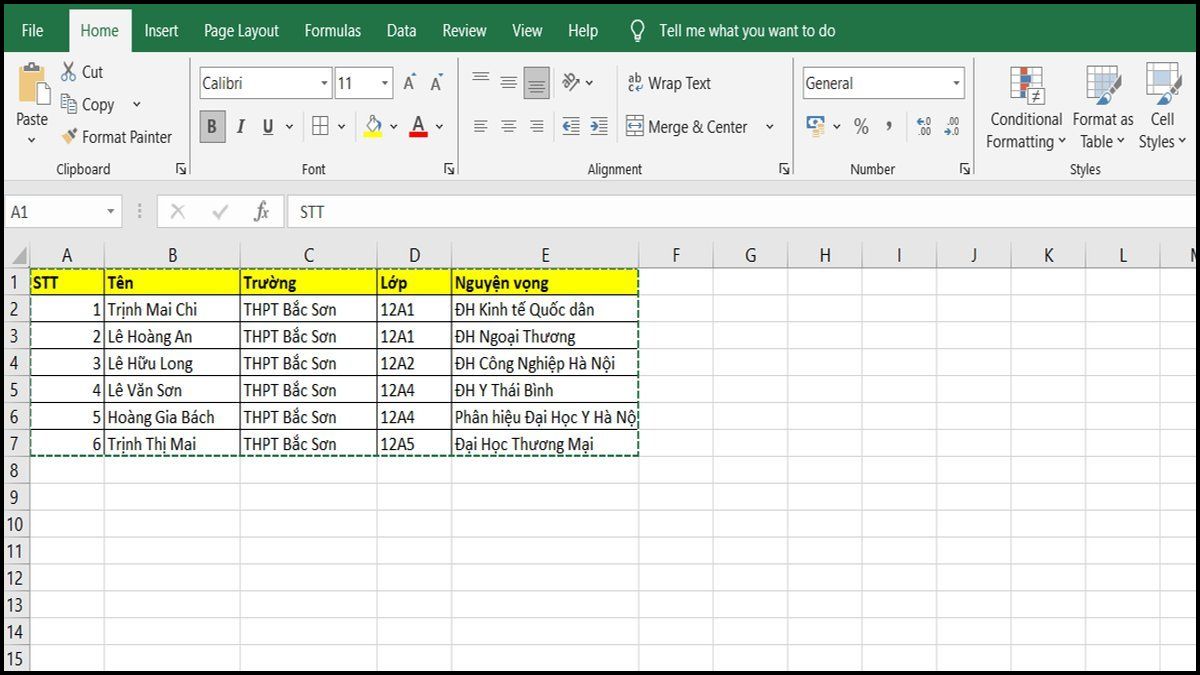The width and height of the screenshot is (1200, 675).
Task: Open the Font Color dropdown arrow
Action: [439, 127]
